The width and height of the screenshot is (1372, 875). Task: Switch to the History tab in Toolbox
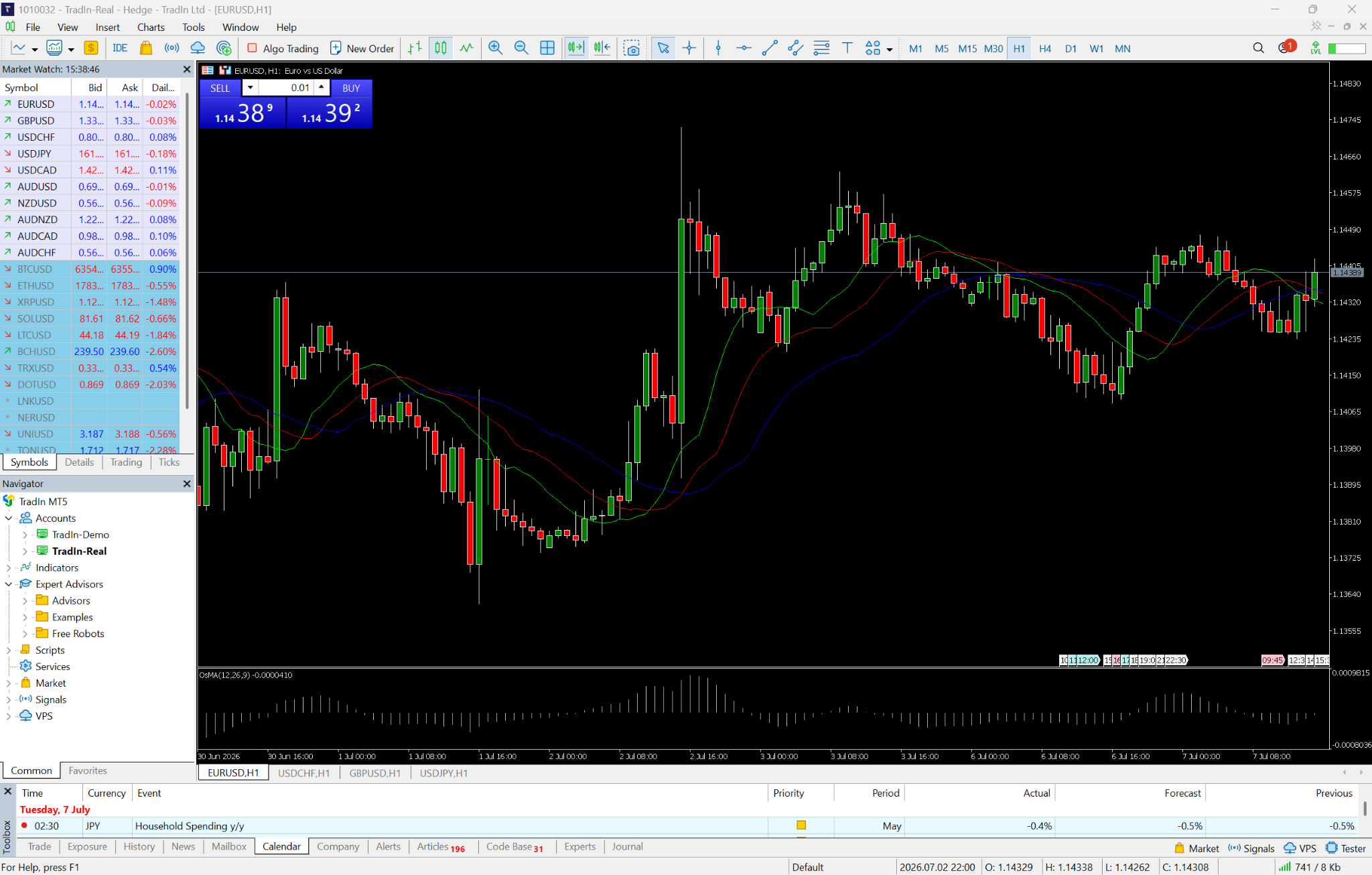[139, 847]
